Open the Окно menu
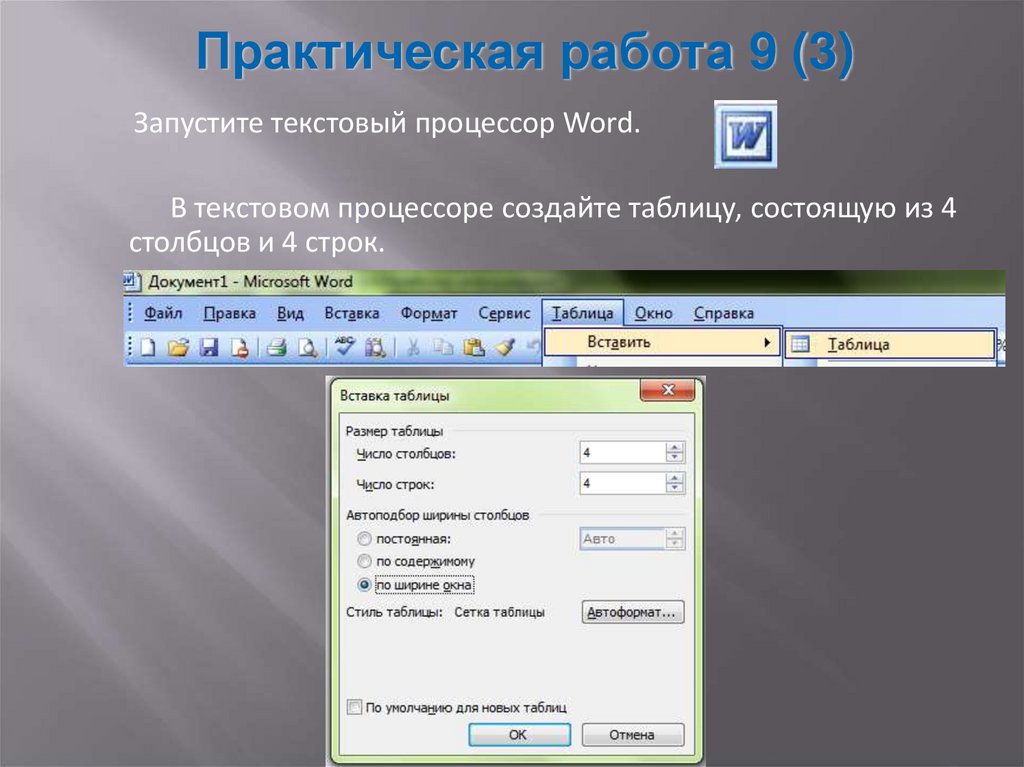Image resolution: width=1024 pixels, height=767 pixels. tap(653, 314)
